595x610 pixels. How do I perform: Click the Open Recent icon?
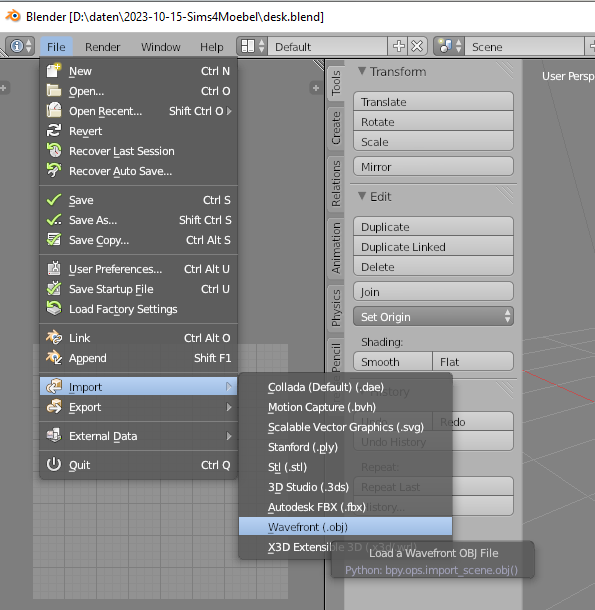[54, 110]
